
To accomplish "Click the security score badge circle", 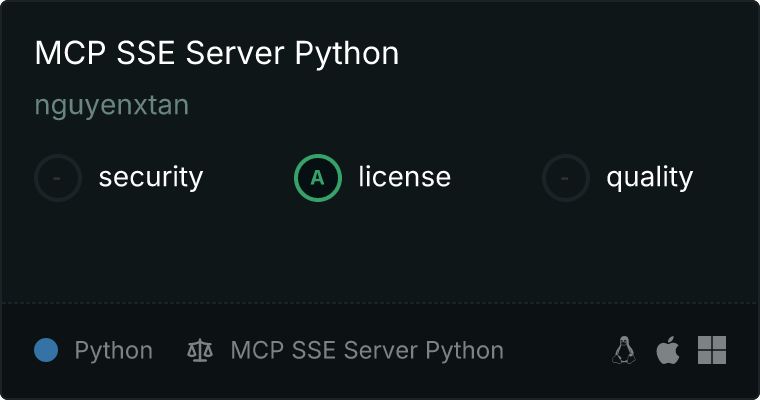I will [x=58, y=178].
